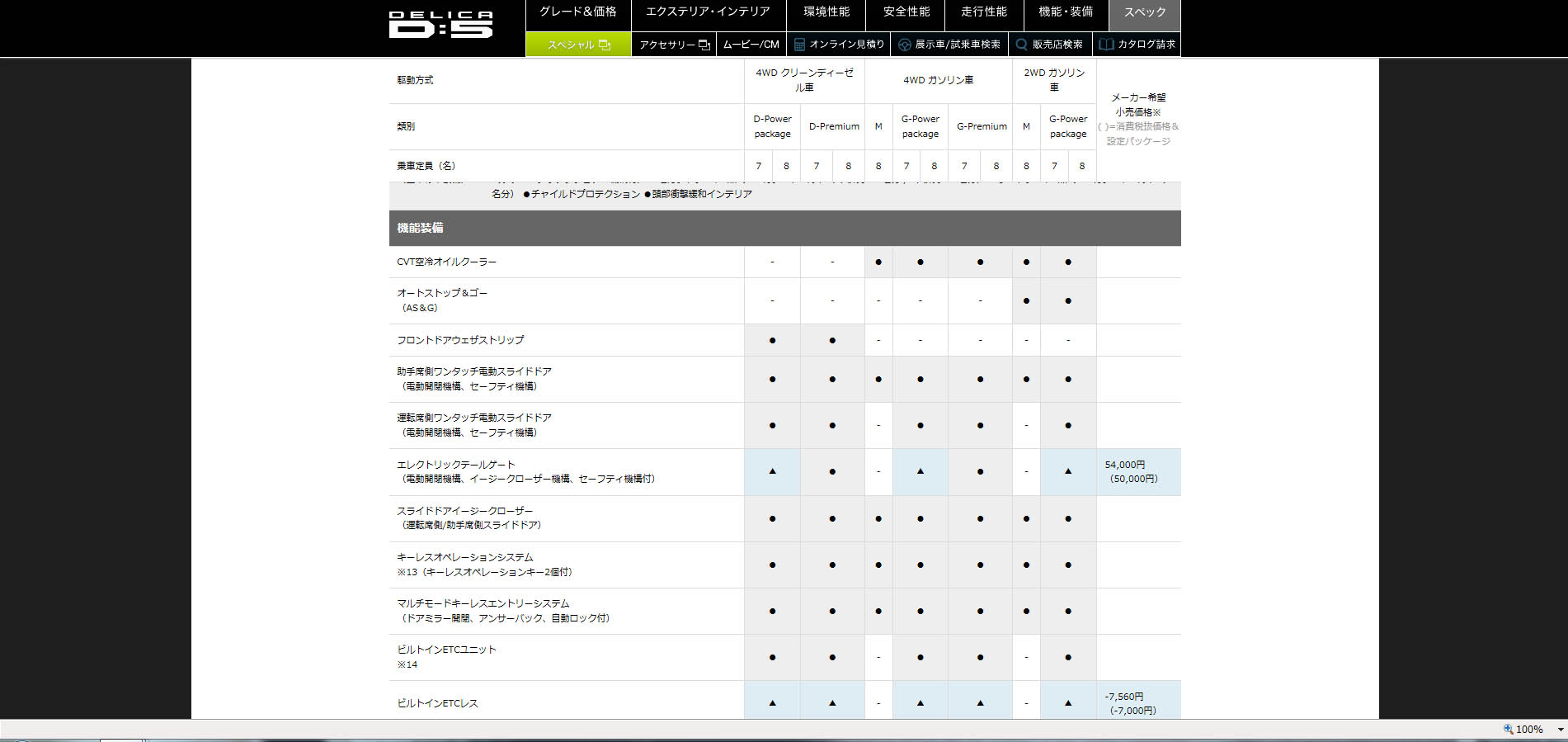
Task: Click the ビルトインETCユニット row label
Action: click(x=446, y=657)
